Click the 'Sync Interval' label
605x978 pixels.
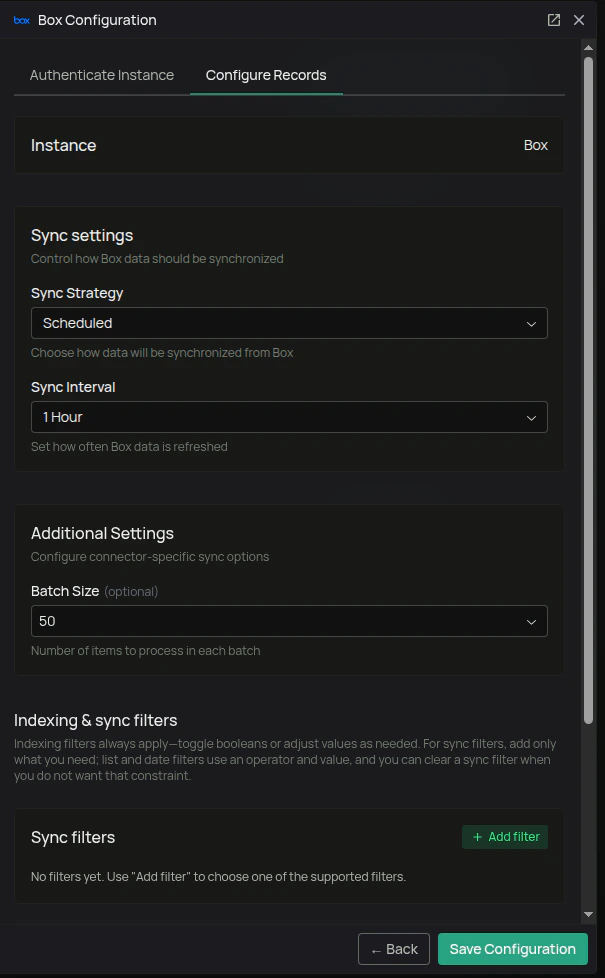(x=73, y=387)
